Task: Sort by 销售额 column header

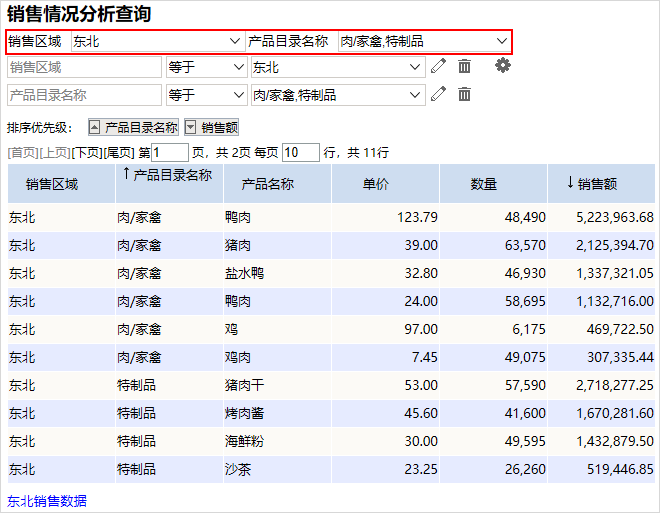Action: pyautogui.click(x=601, y=184)
